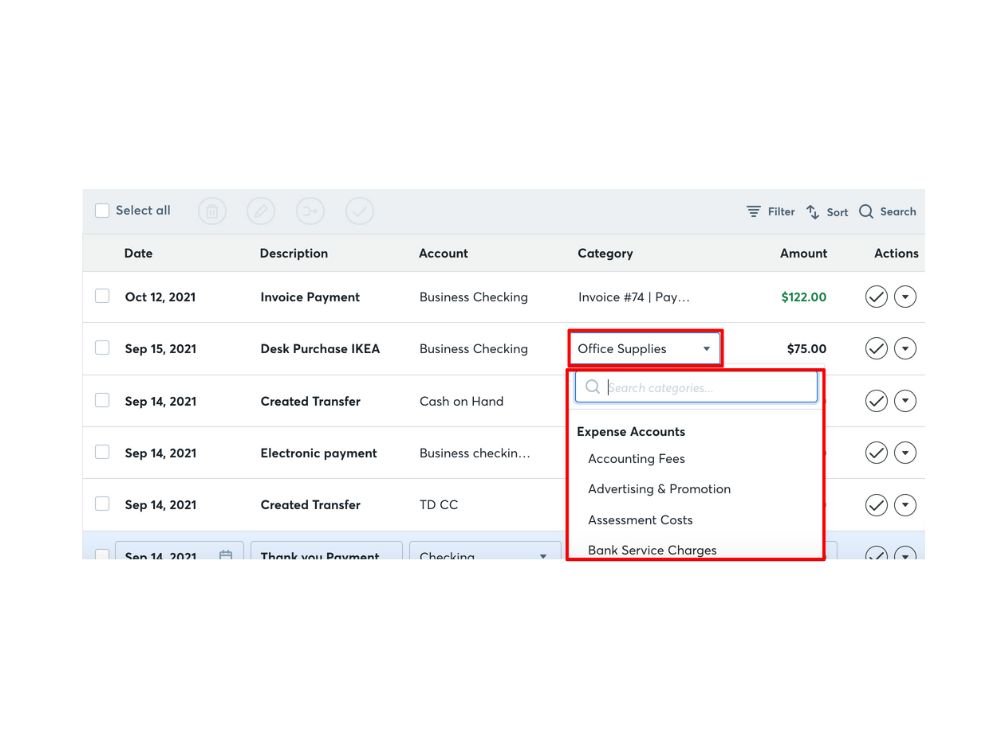Choose the Assessment Costs category
The height and width of the screenshot is (750, 1000).
coord(640,520)
